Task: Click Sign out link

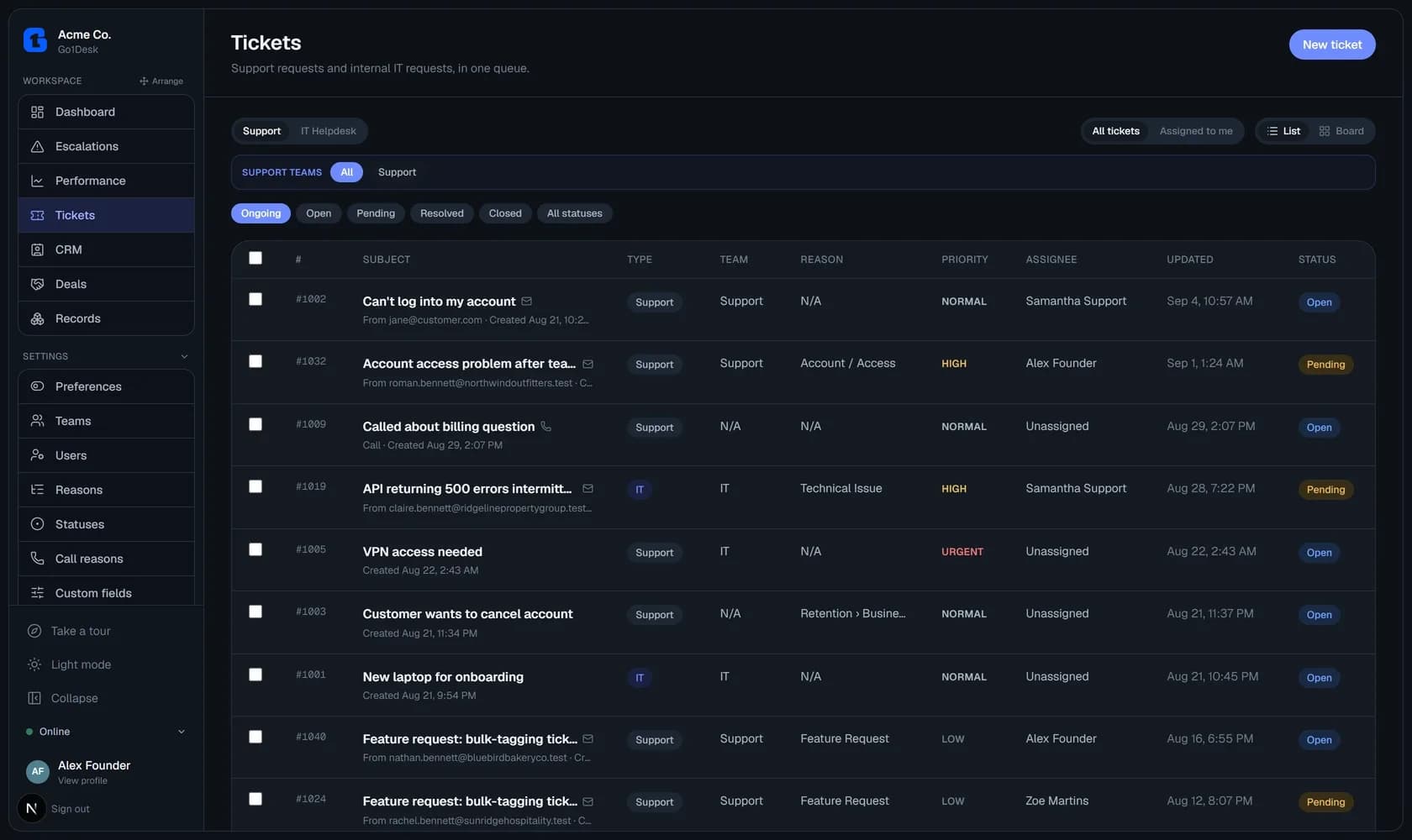Action: tap(71, 809)
